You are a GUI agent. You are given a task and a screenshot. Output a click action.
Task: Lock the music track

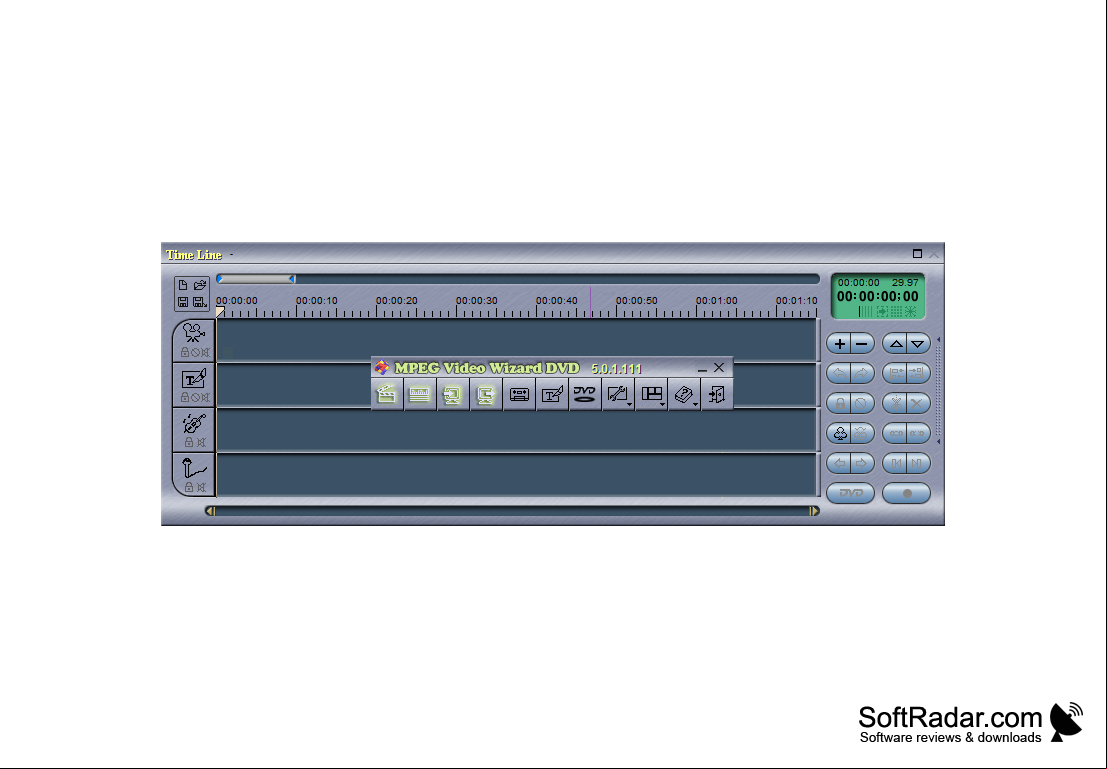[x=189, y=442]
